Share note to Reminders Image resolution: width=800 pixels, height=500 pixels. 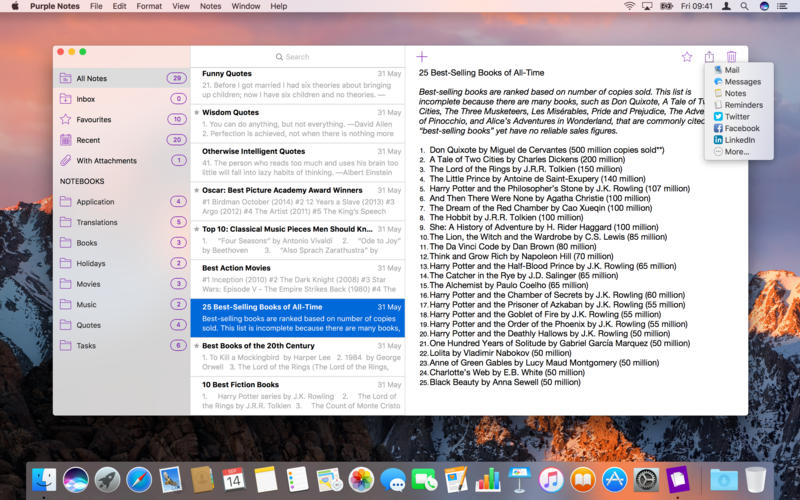point(739,105)
